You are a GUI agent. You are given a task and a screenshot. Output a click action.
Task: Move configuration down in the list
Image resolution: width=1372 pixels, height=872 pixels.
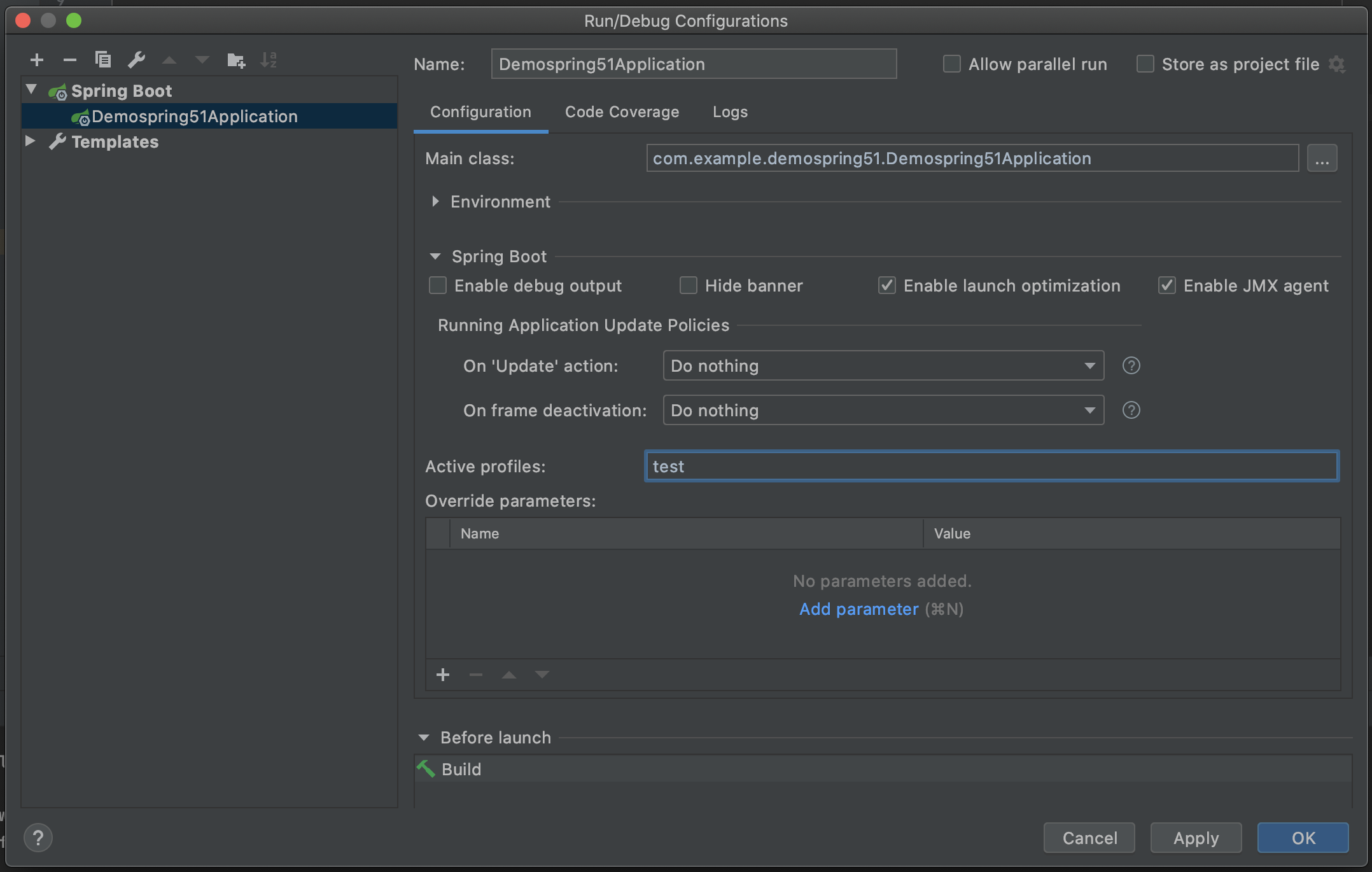pyautogui.click(x=202, y=60)
